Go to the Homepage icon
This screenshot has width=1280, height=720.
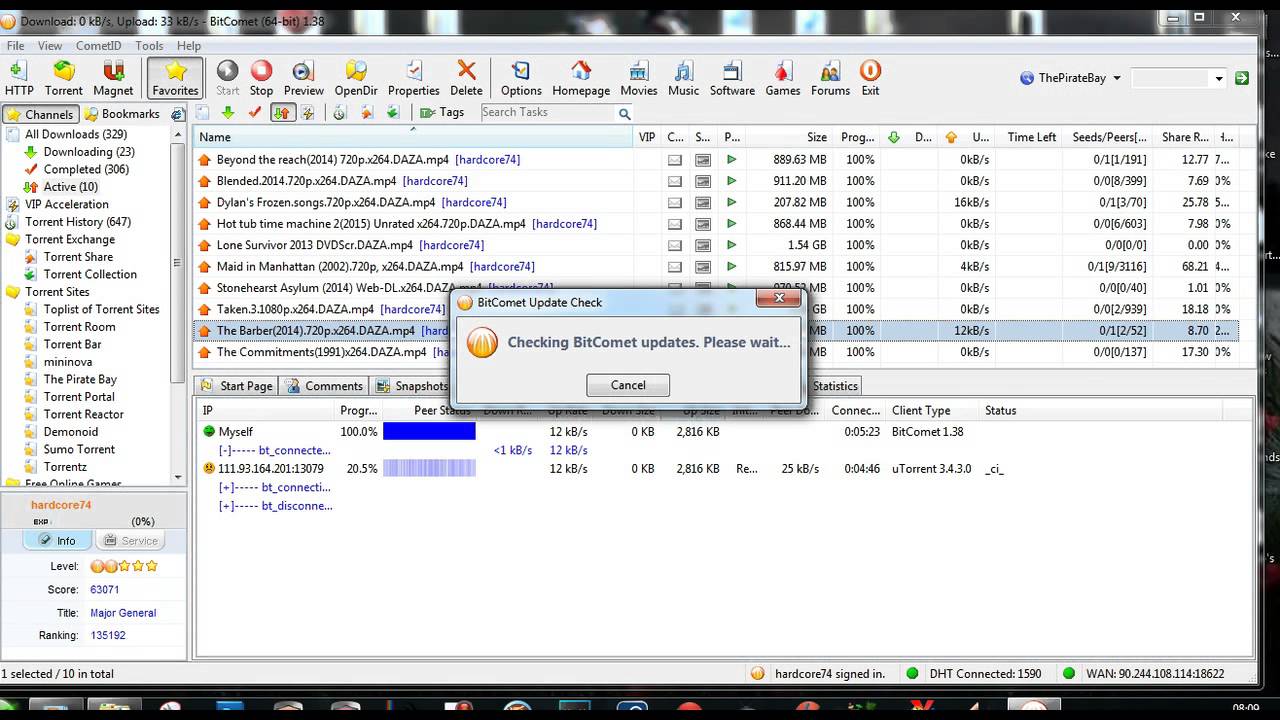581,78
